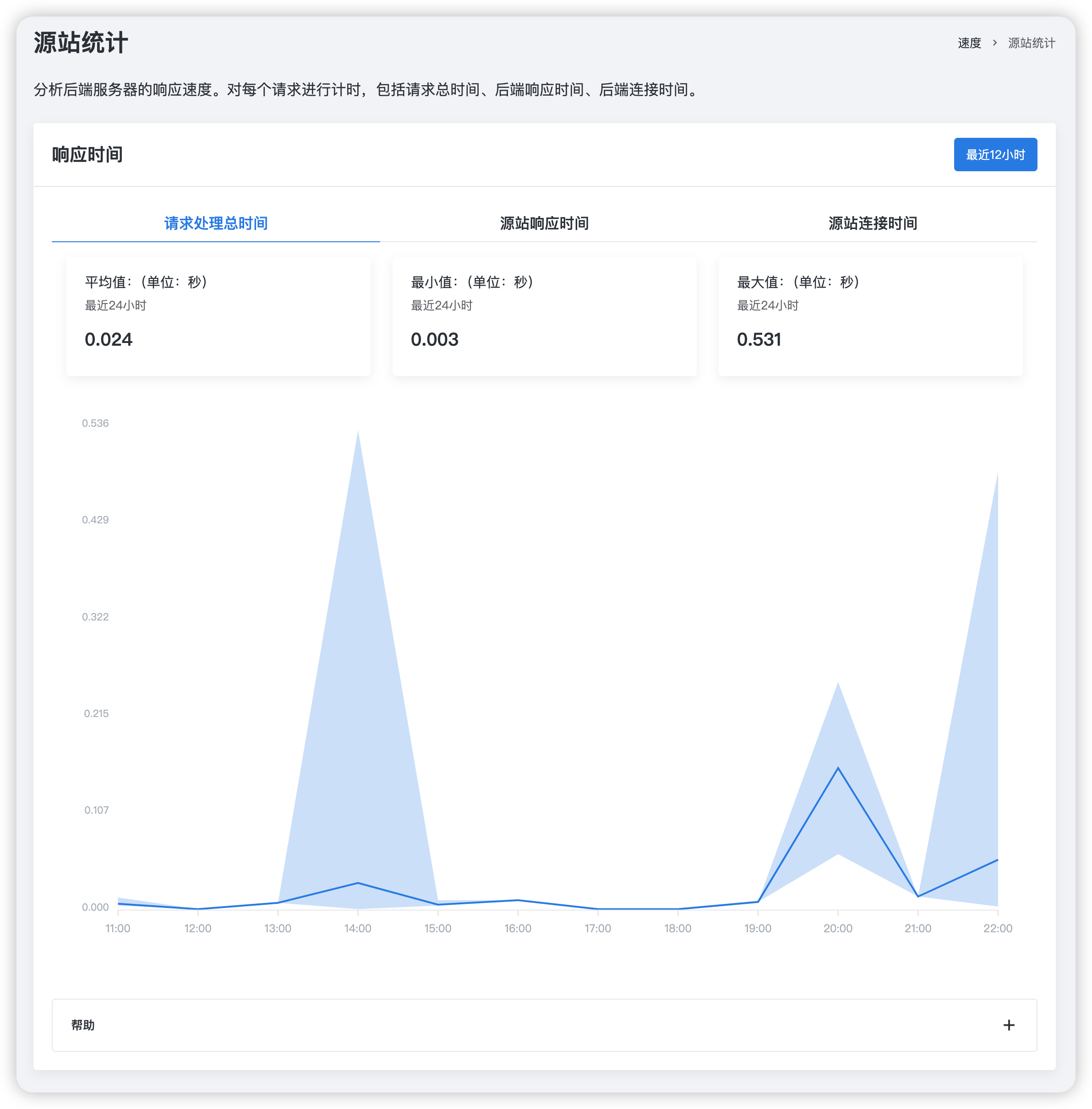Image resolution: width=1092 pixels, height=1109 pixels.
Task: Open the 源站响应时间 tab
Action: click(544, 223)
